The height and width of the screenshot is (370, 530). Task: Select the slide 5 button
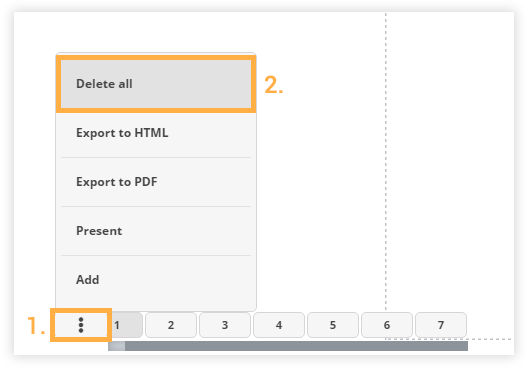click(333, 325)
